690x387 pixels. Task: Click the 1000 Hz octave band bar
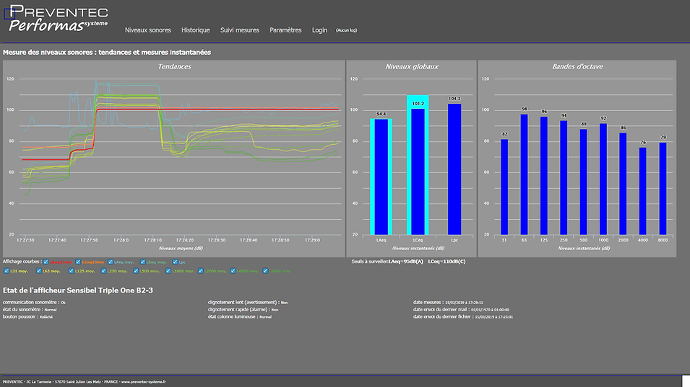click(x=603, y=179)
